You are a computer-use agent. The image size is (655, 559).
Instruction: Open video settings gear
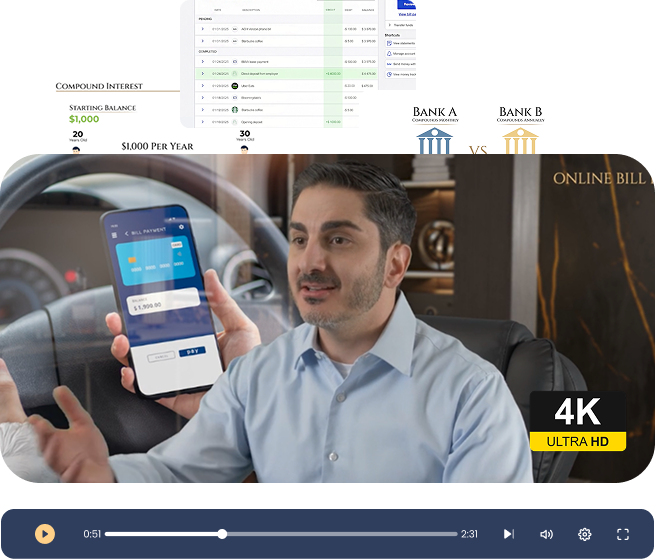[585, 534]
